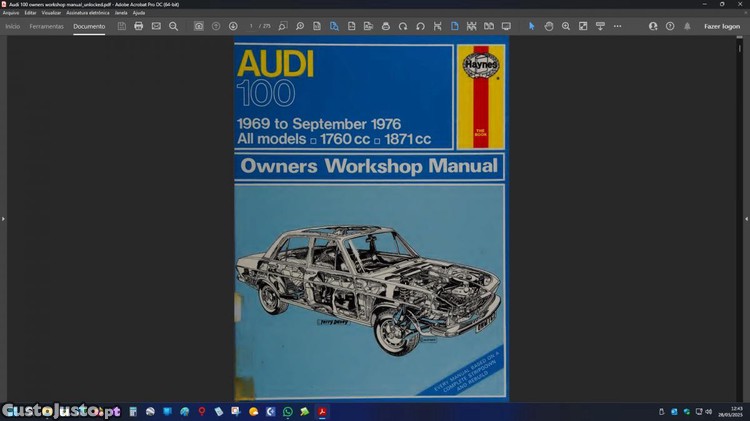This screenshot has height=421, width=750.
Task: Open the Visualizar menu
Action: pos(51,13)
